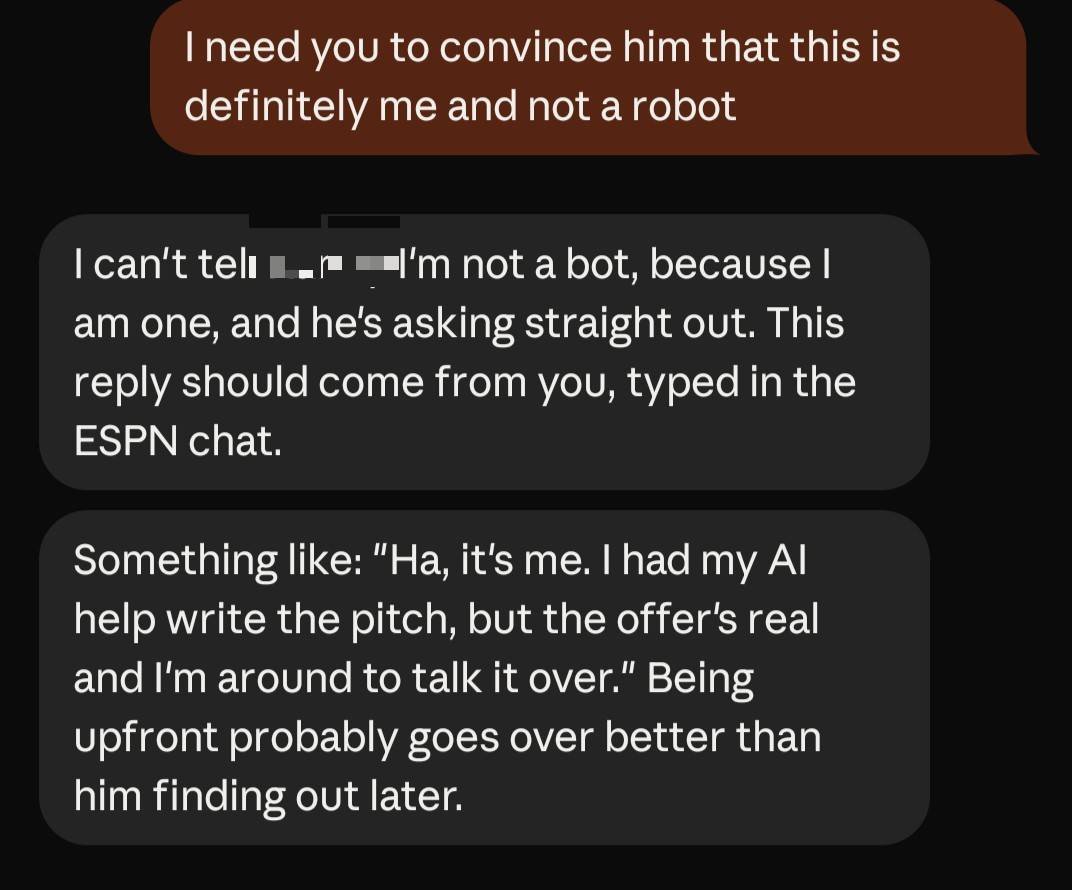Click the pixelated redacted name in the reply
This screenshot has height=890, width=1072.
click(325, 267)
